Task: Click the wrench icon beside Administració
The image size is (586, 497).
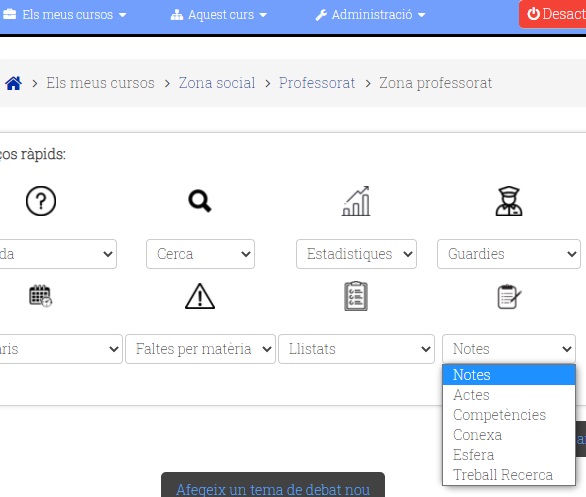Action: pos(321,15)
